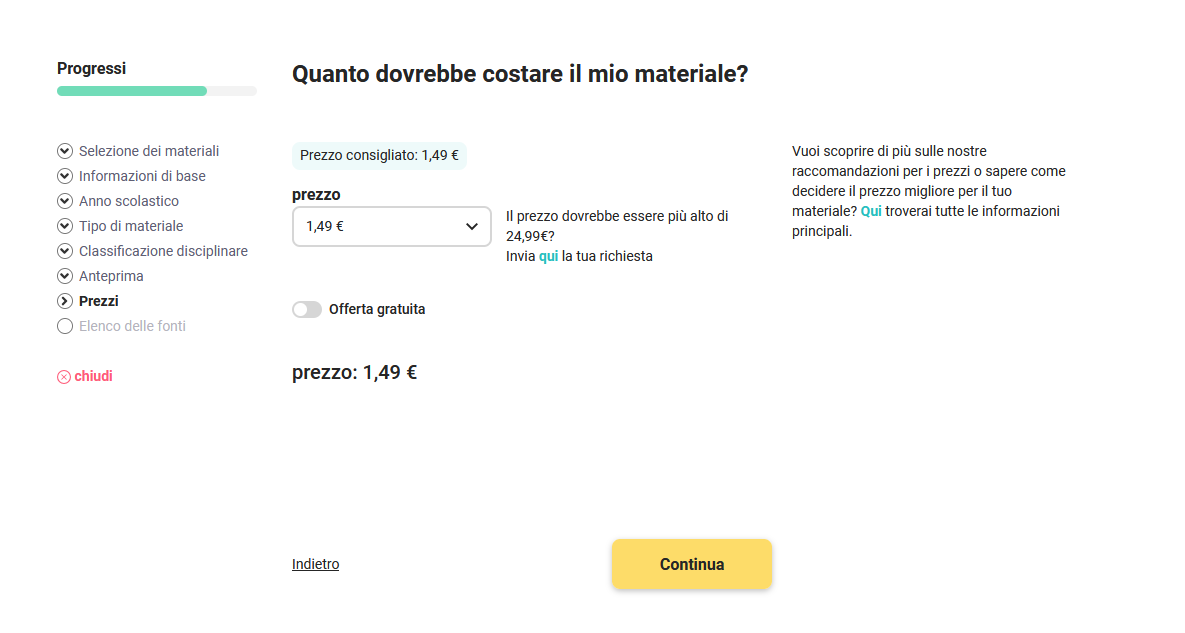Open the prezzo dropdown showing 1,49 €
The image size is (1185, 633).
click(380, 226)
